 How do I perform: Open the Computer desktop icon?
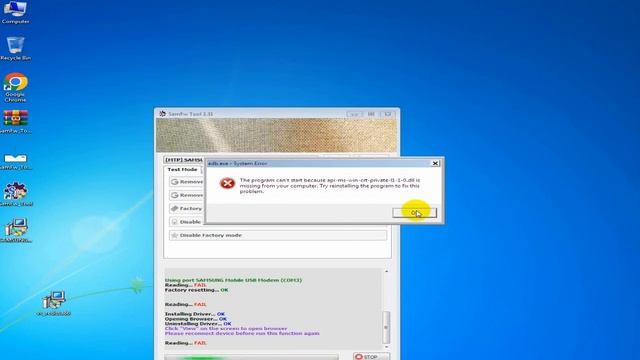(x=15, y=12)
